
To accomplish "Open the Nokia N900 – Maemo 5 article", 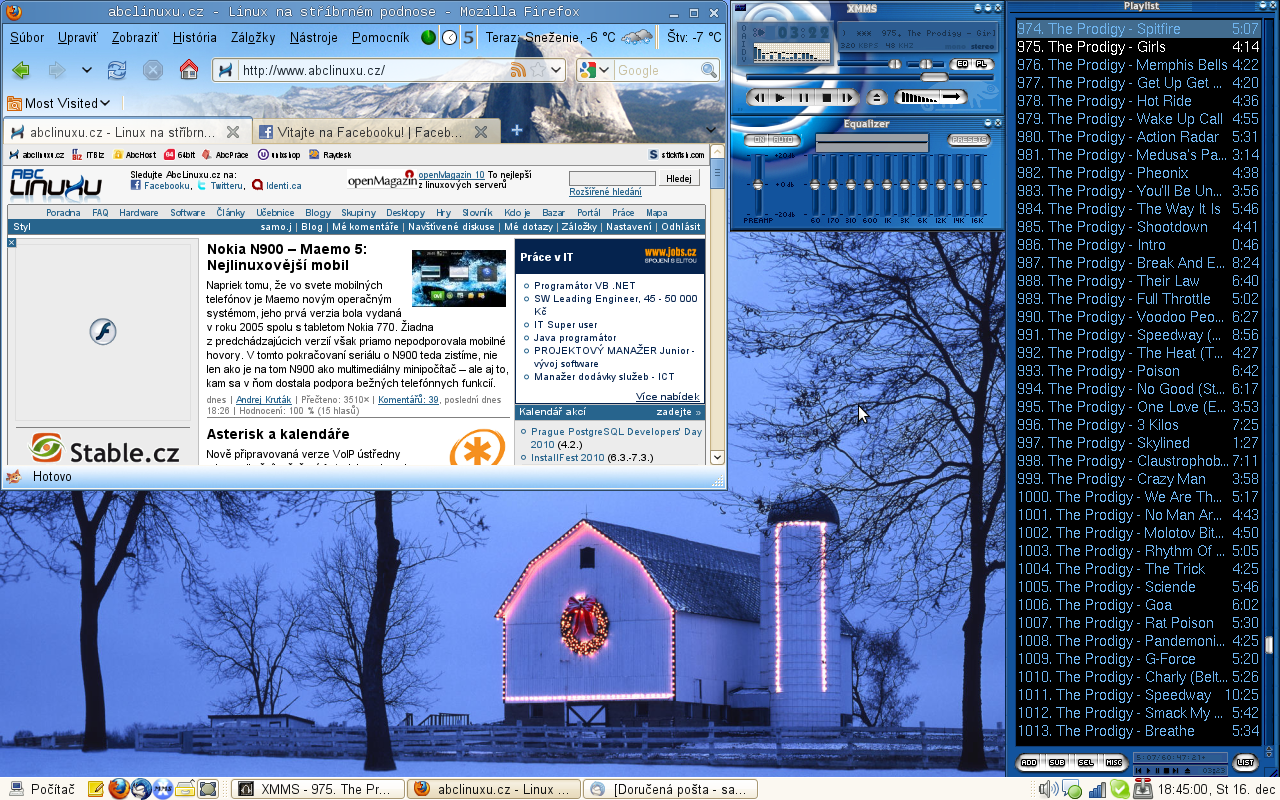I will pyautogui.click(x=287, y=257).
